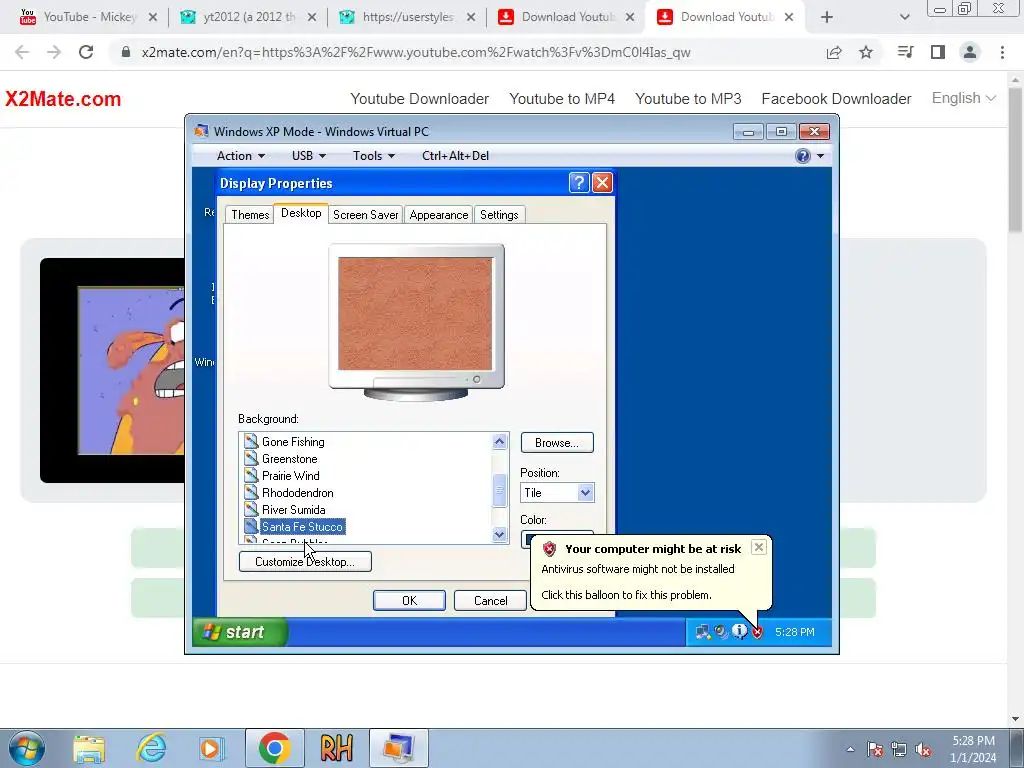Screen dimensions: 1024x768
Task: Reload the x2mate page
Action: (86, 52)
